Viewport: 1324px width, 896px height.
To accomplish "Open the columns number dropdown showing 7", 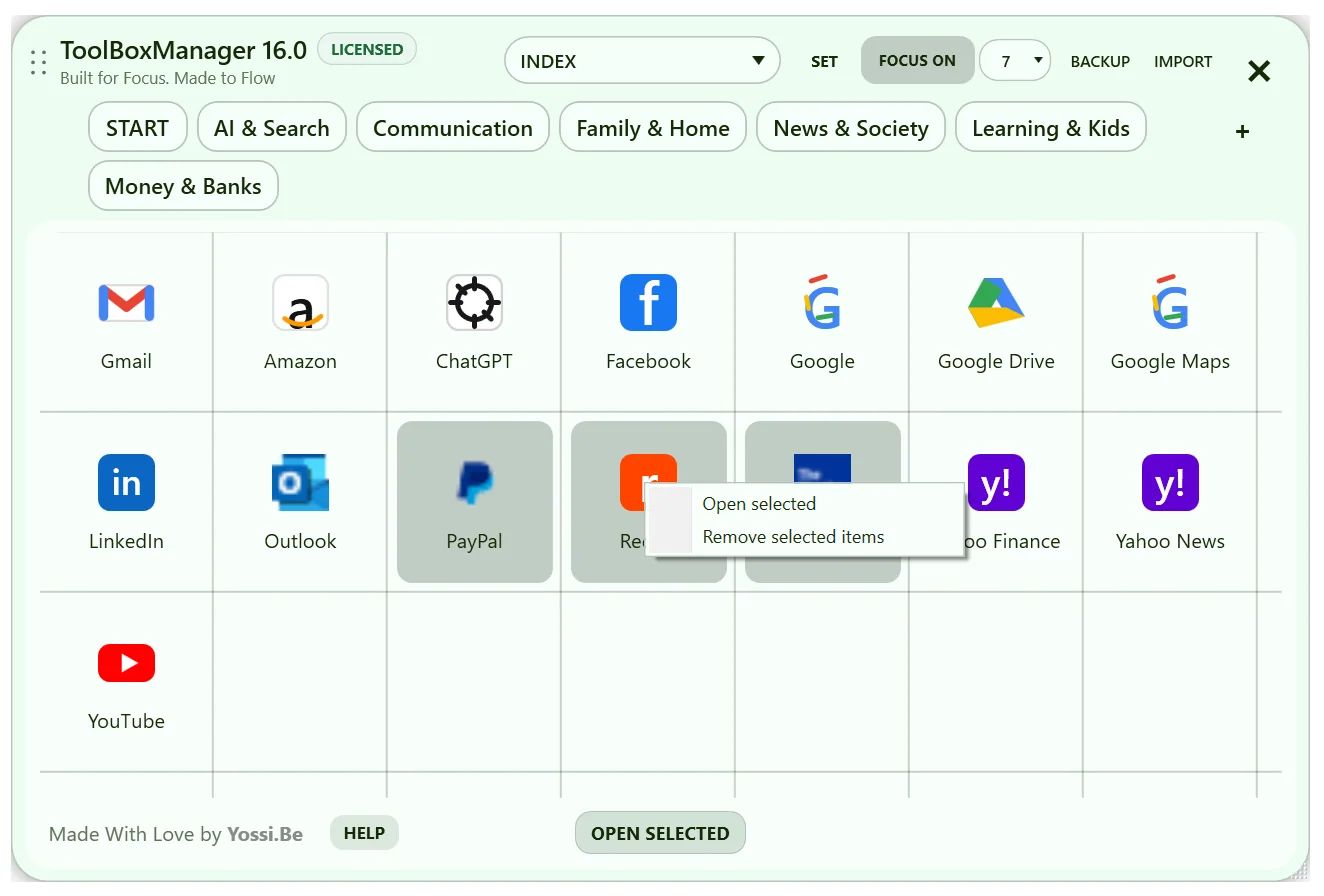I will (1014, 61).
